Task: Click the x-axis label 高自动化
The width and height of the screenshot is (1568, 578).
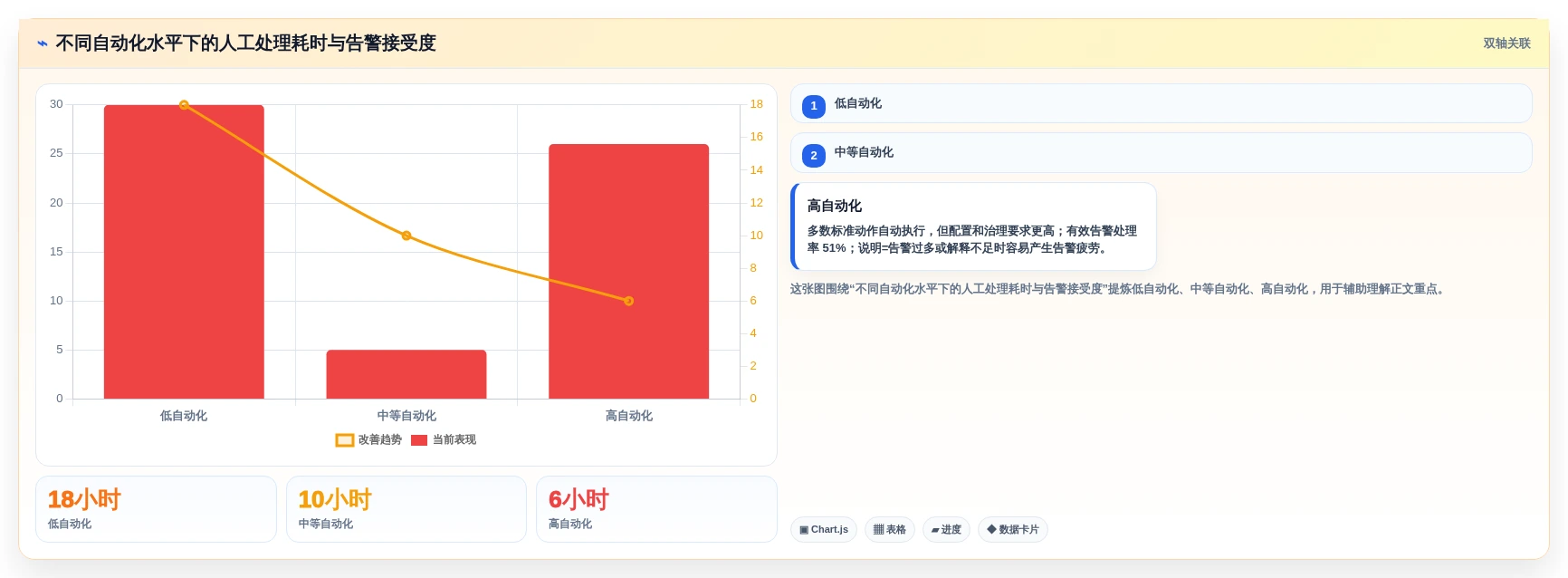Action: pyautogui.click(x=628, y=416)
